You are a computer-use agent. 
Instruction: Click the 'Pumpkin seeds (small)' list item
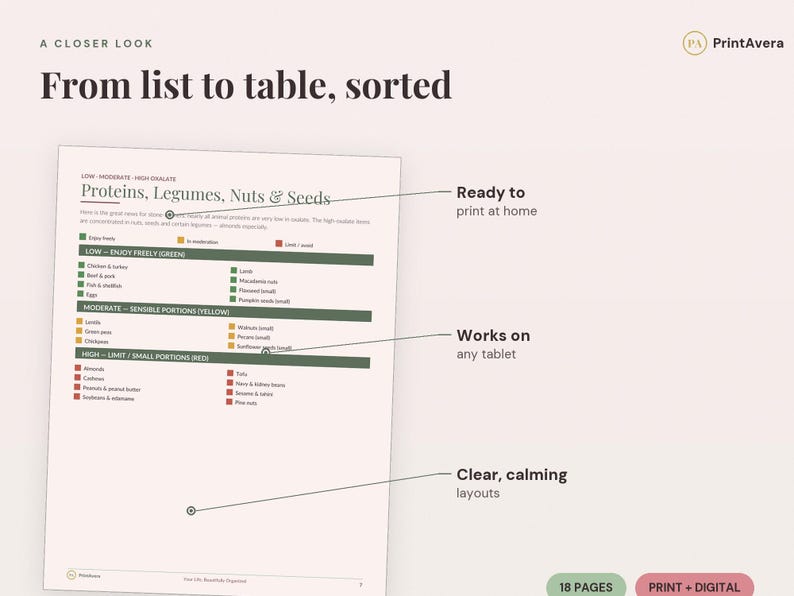coord(260,300)
